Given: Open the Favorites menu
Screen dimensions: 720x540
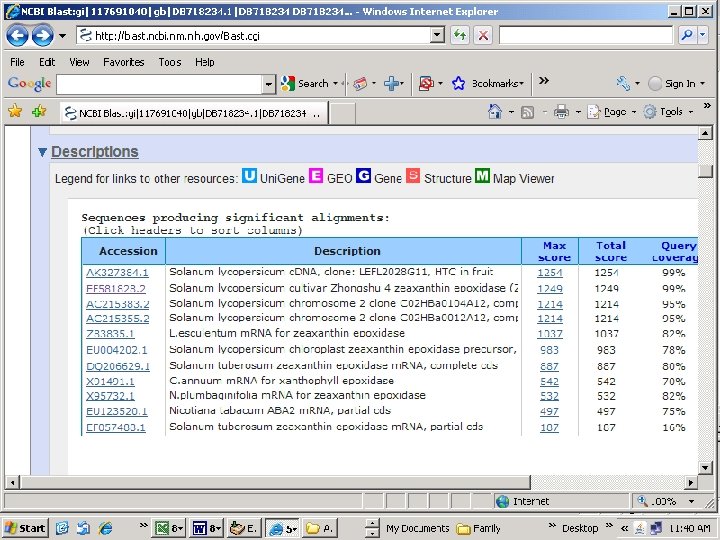Looking at the screenshot, I should (x=123, y=62).
